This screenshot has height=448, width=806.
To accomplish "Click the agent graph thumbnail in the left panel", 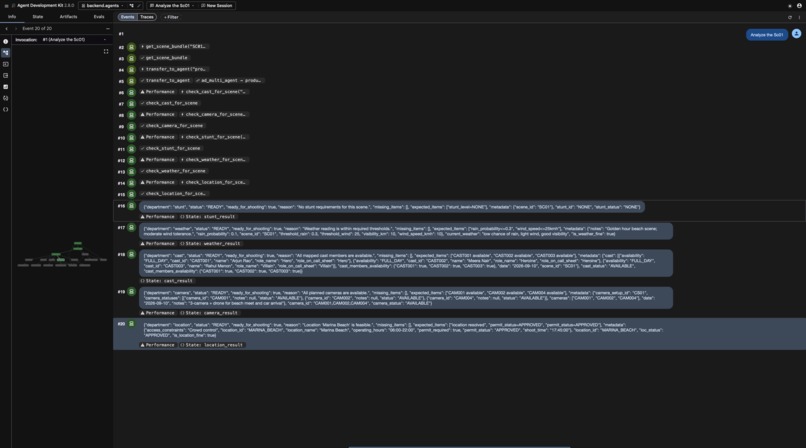I will (x=62, y=254).
